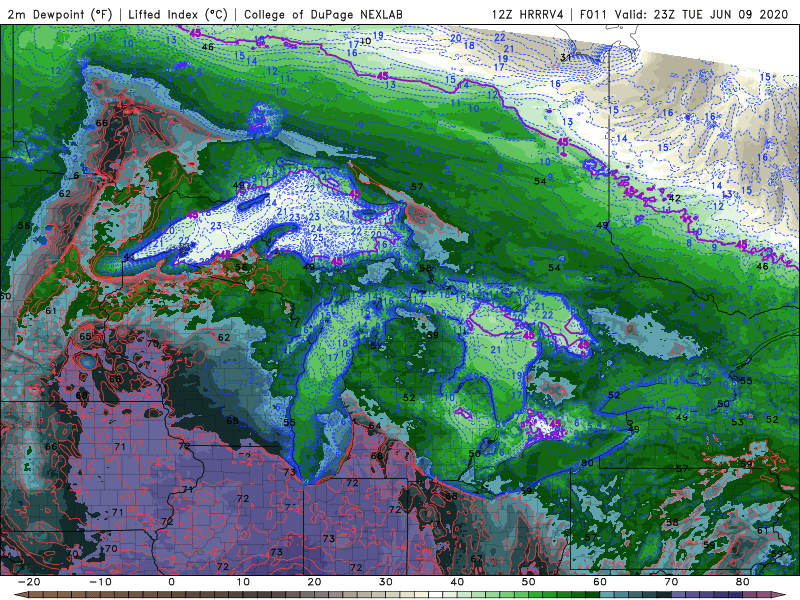Viewport: 800px width, 600px height.
Task: Click the 70 label on the color scale
Action: pos(671,582)
